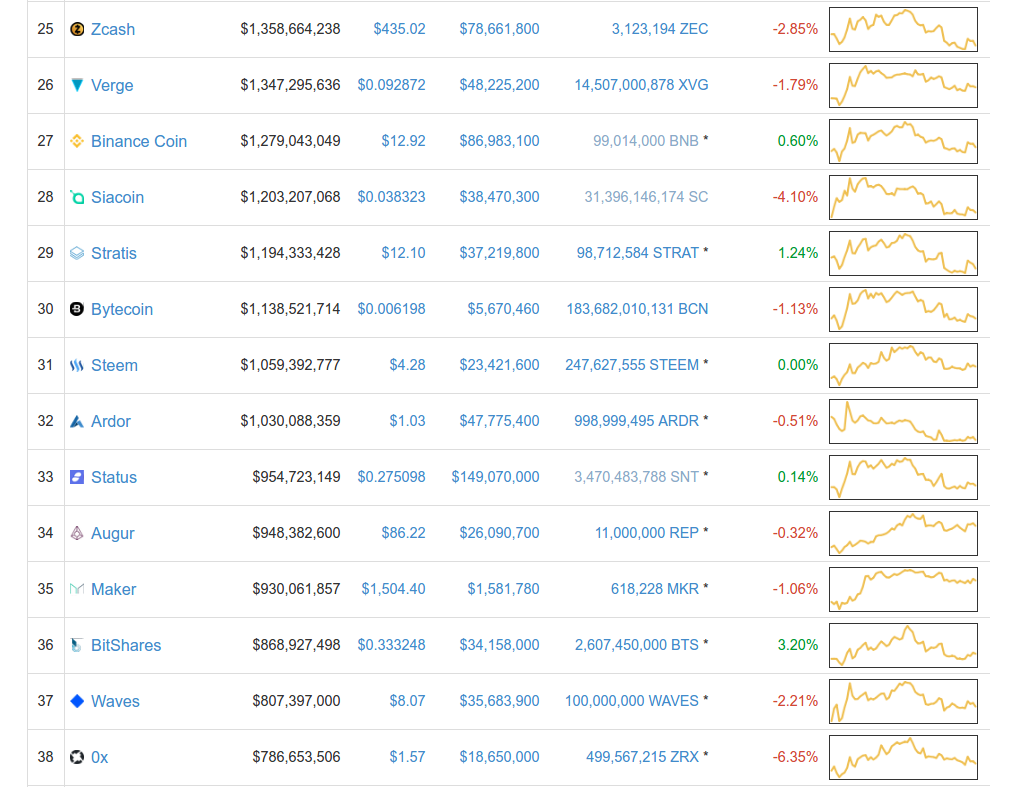This screenshot has width=1016, height=787.
Task: View Maker 7-day price chart
Action: (903, 589)
